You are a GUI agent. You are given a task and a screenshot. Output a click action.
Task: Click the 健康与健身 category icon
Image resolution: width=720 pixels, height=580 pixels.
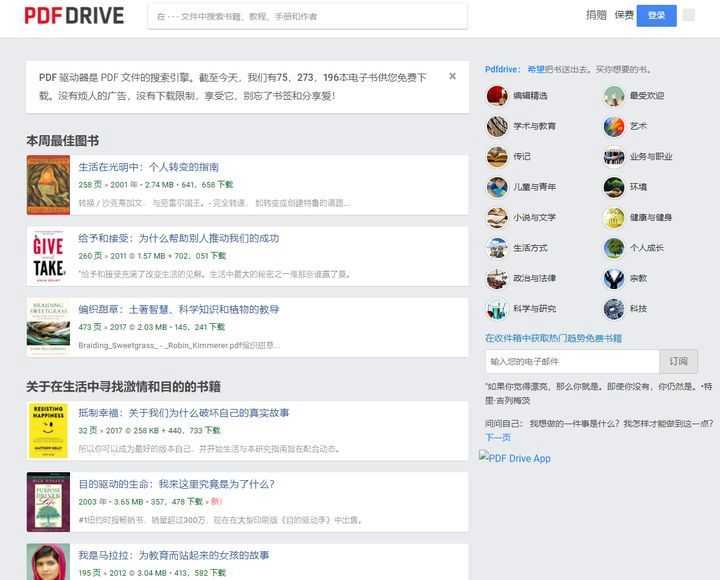pyautogui.click(x=613, y=217)
